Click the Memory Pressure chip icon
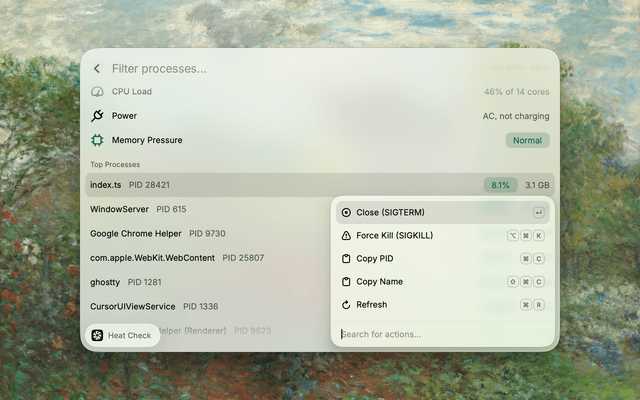The width and height of the screenshot is (640, 400). click(x=97, y=140)
